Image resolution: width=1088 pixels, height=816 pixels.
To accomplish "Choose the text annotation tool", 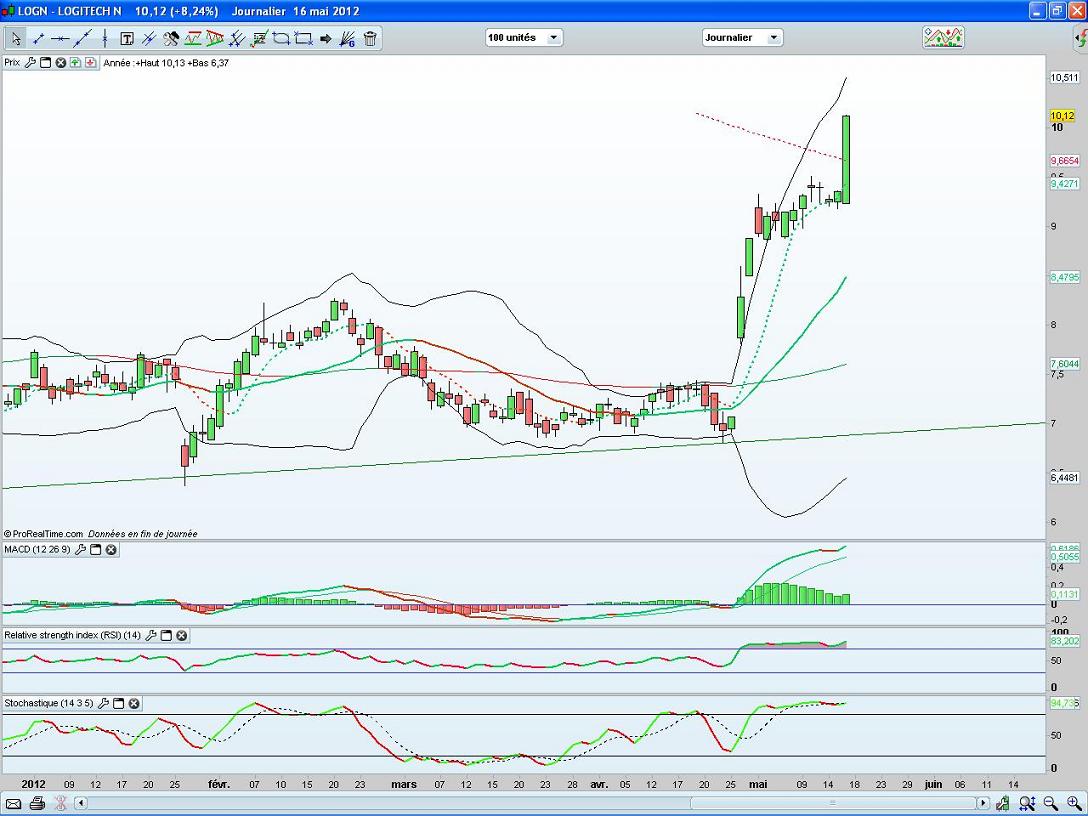I will click(x=127, y=39).
